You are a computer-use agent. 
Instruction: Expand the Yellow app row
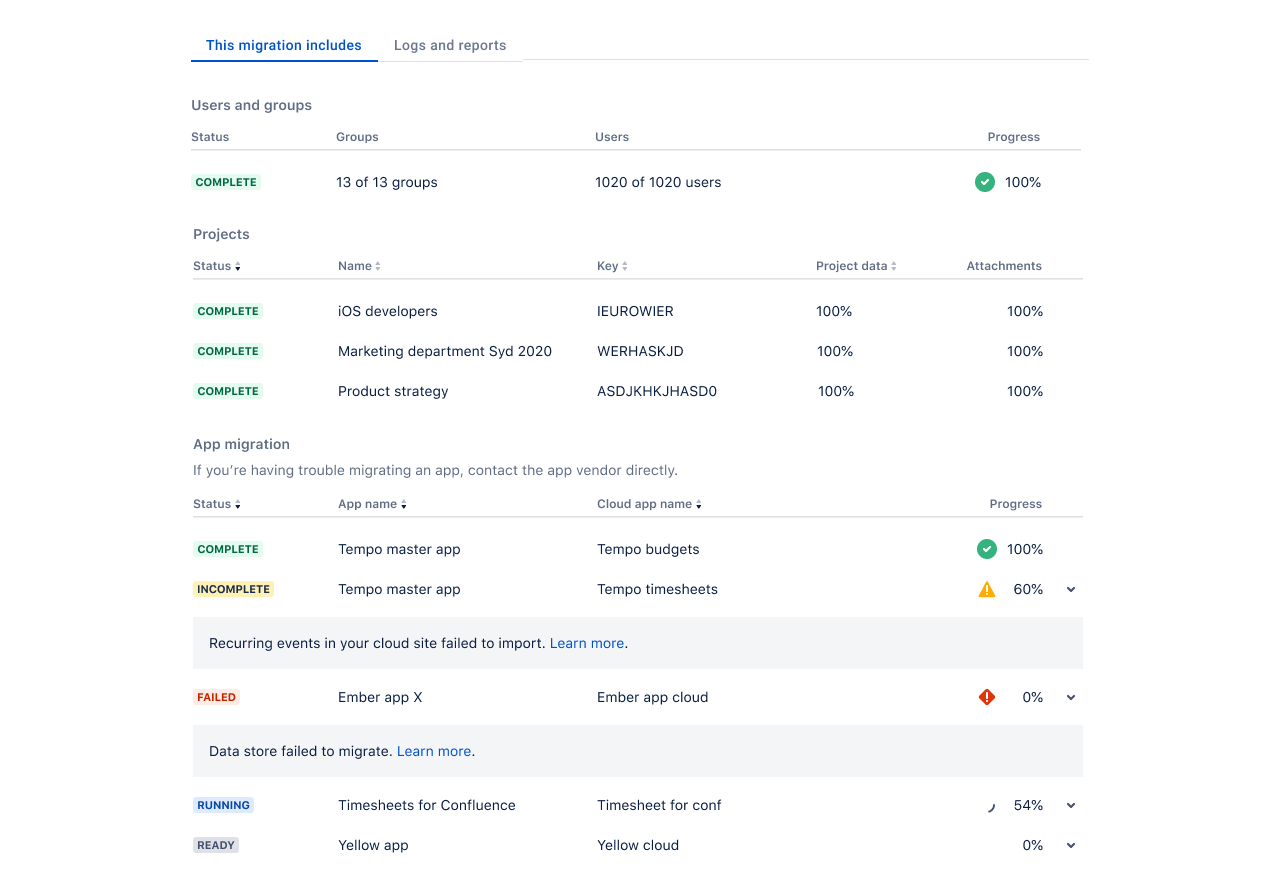coord(1071,846)
